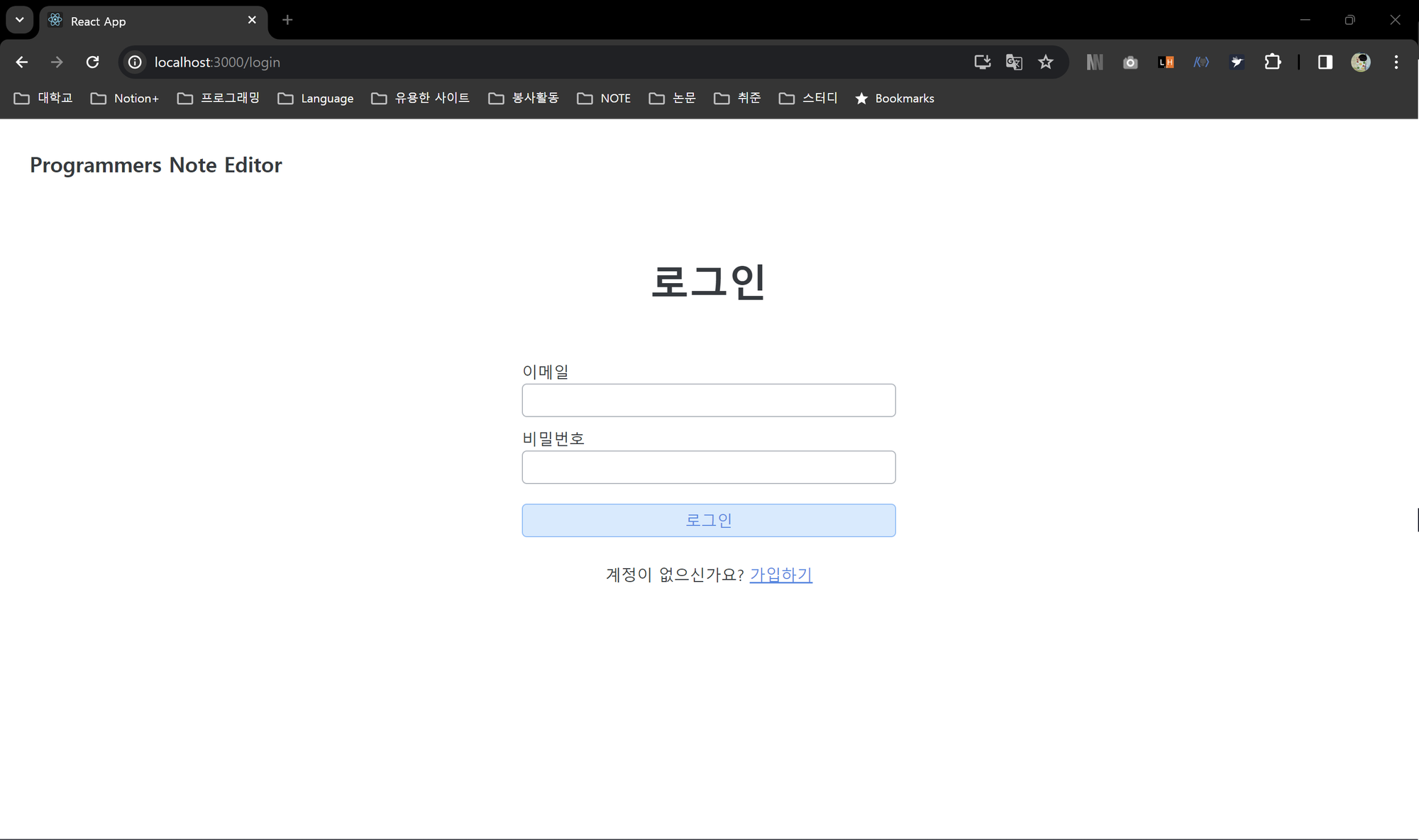Open Chrome's three-dot menu
This screenshot has height=840, width=1419.
pos(1396,62)
